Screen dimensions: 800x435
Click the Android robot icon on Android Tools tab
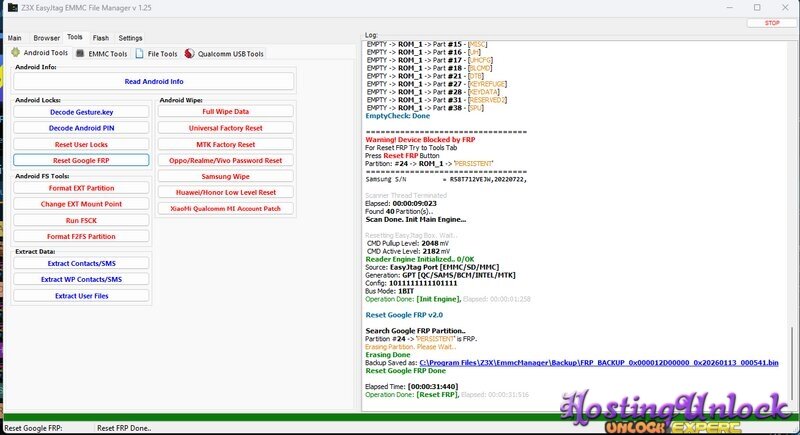click(16, 53)
